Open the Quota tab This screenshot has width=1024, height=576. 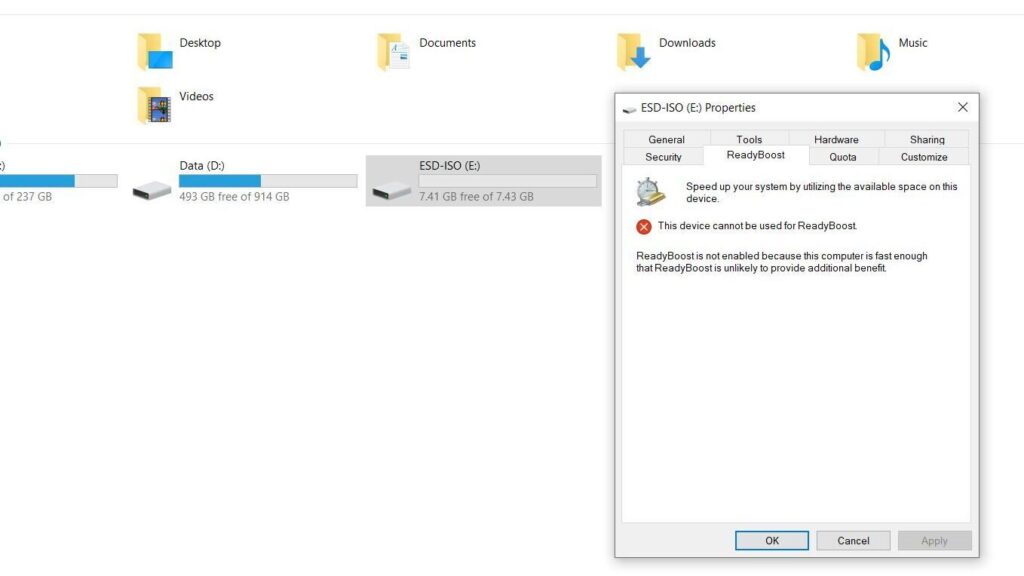[842, 156]
